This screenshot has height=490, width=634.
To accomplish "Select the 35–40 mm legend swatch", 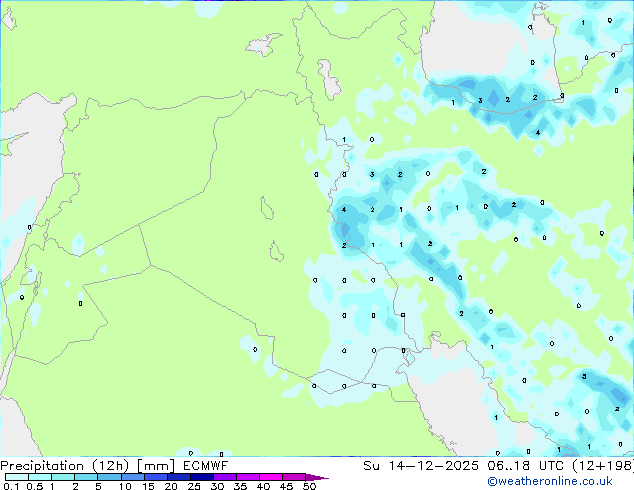I will [247, 477].
